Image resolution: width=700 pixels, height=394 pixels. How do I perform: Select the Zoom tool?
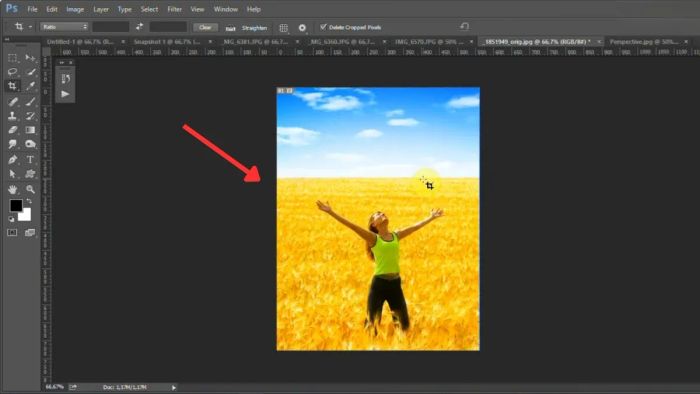pos(30,189)
